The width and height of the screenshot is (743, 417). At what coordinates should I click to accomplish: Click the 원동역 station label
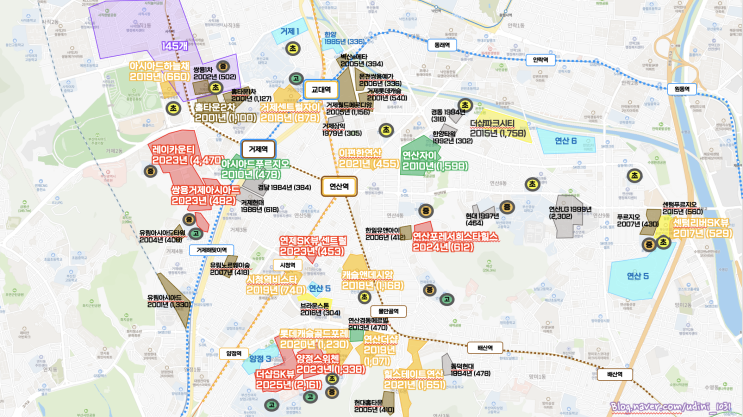pyautogui.click(x=682, y=89)
